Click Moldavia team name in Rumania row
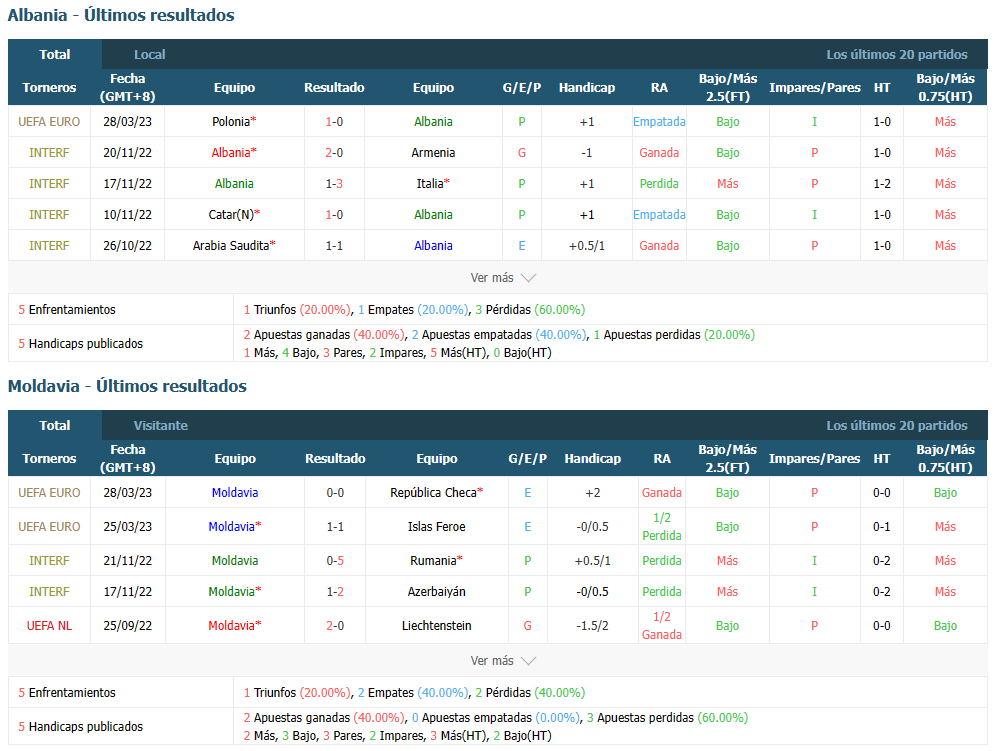 (234, 560)
